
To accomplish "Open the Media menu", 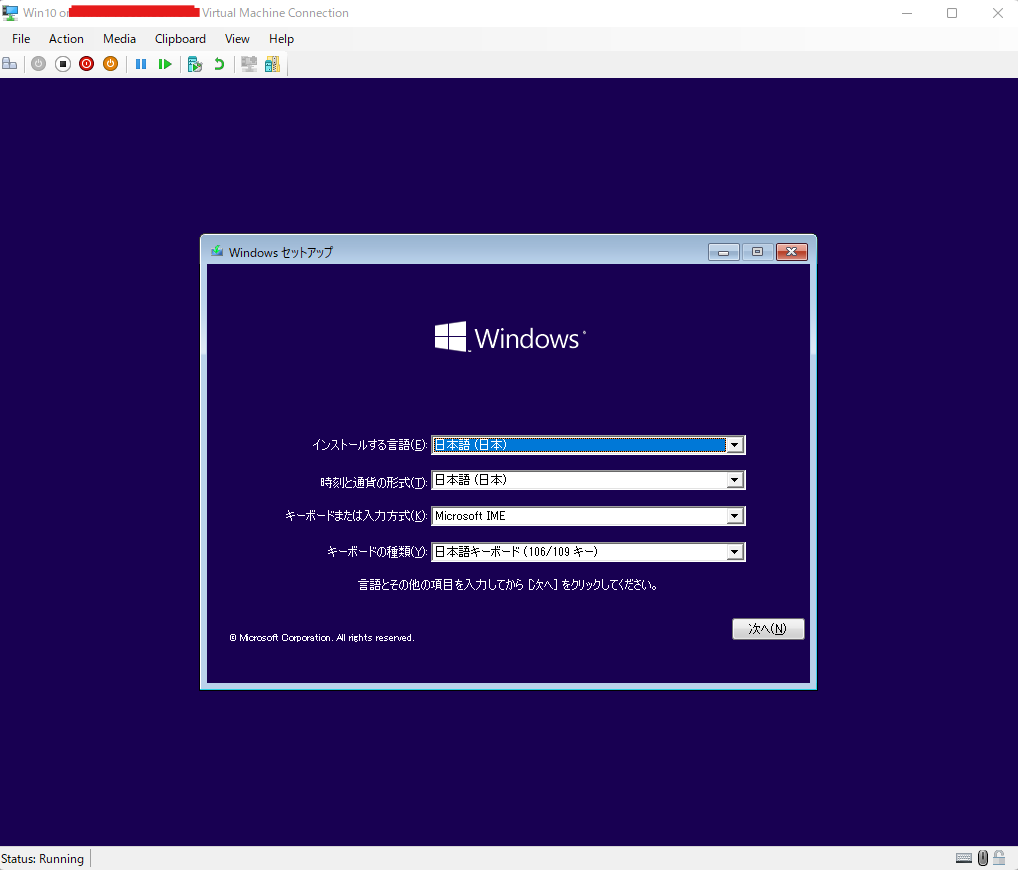I will (x=119, y=39).
